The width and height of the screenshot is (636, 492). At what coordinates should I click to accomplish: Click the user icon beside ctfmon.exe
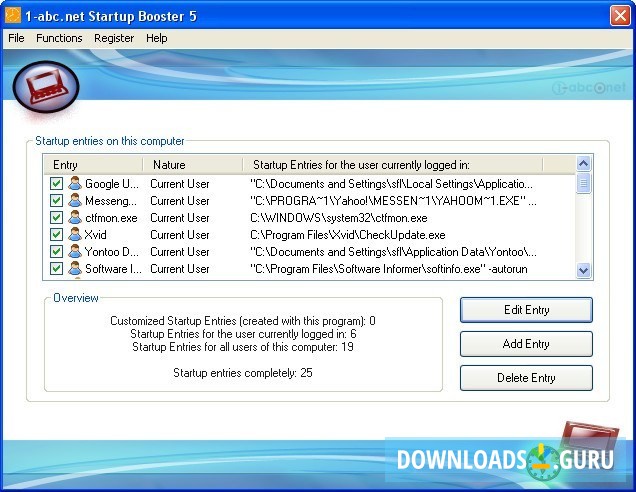75,217
